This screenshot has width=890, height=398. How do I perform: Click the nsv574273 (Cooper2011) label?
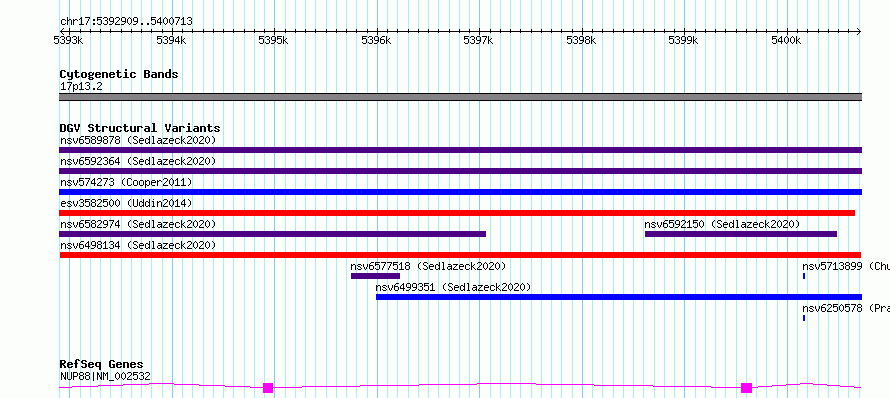click(126, 182)
